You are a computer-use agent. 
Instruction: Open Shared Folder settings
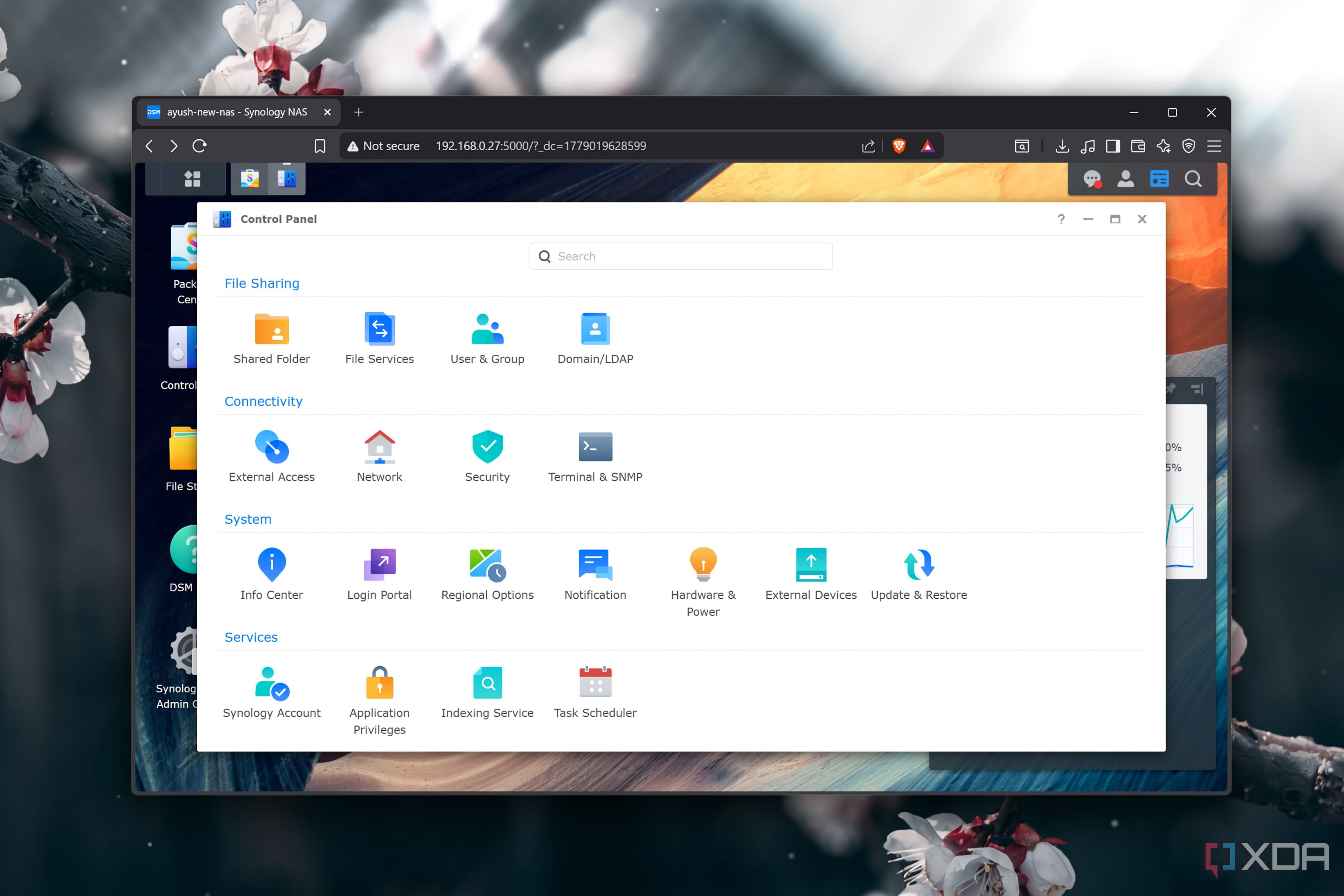[271, 339]
